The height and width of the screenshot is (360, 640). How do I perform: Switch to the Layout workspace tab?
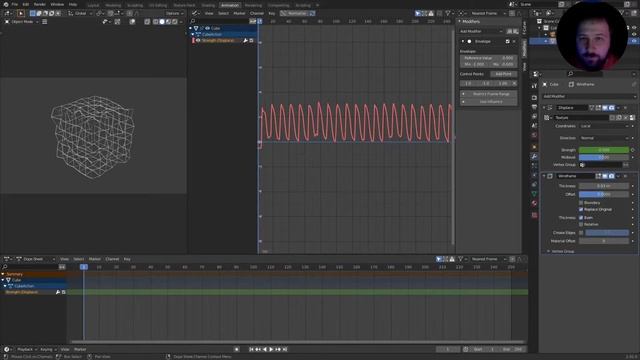93,5
